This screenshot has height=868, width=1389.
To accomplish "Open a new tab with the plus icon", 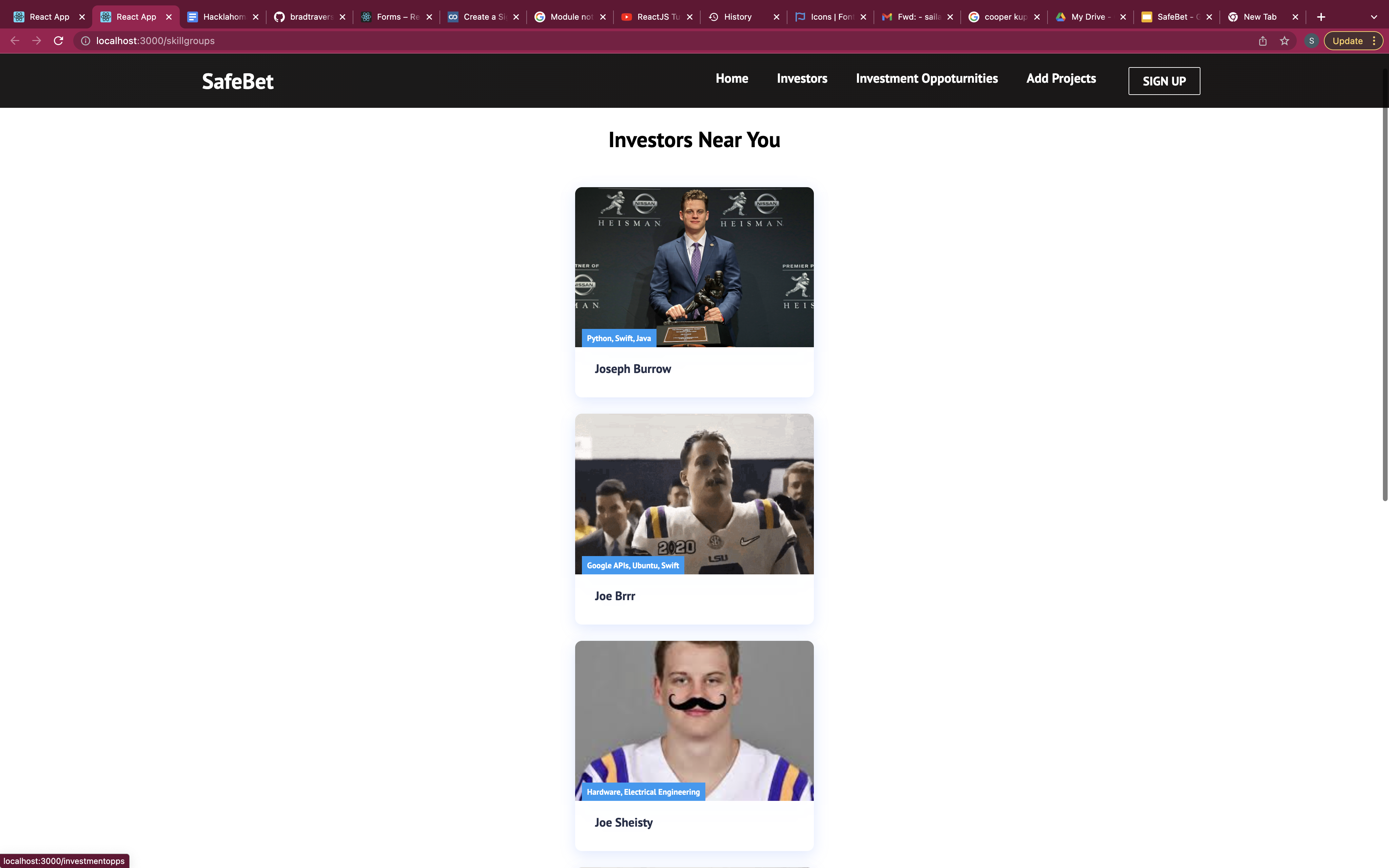I will click(x=1321, y=17).
